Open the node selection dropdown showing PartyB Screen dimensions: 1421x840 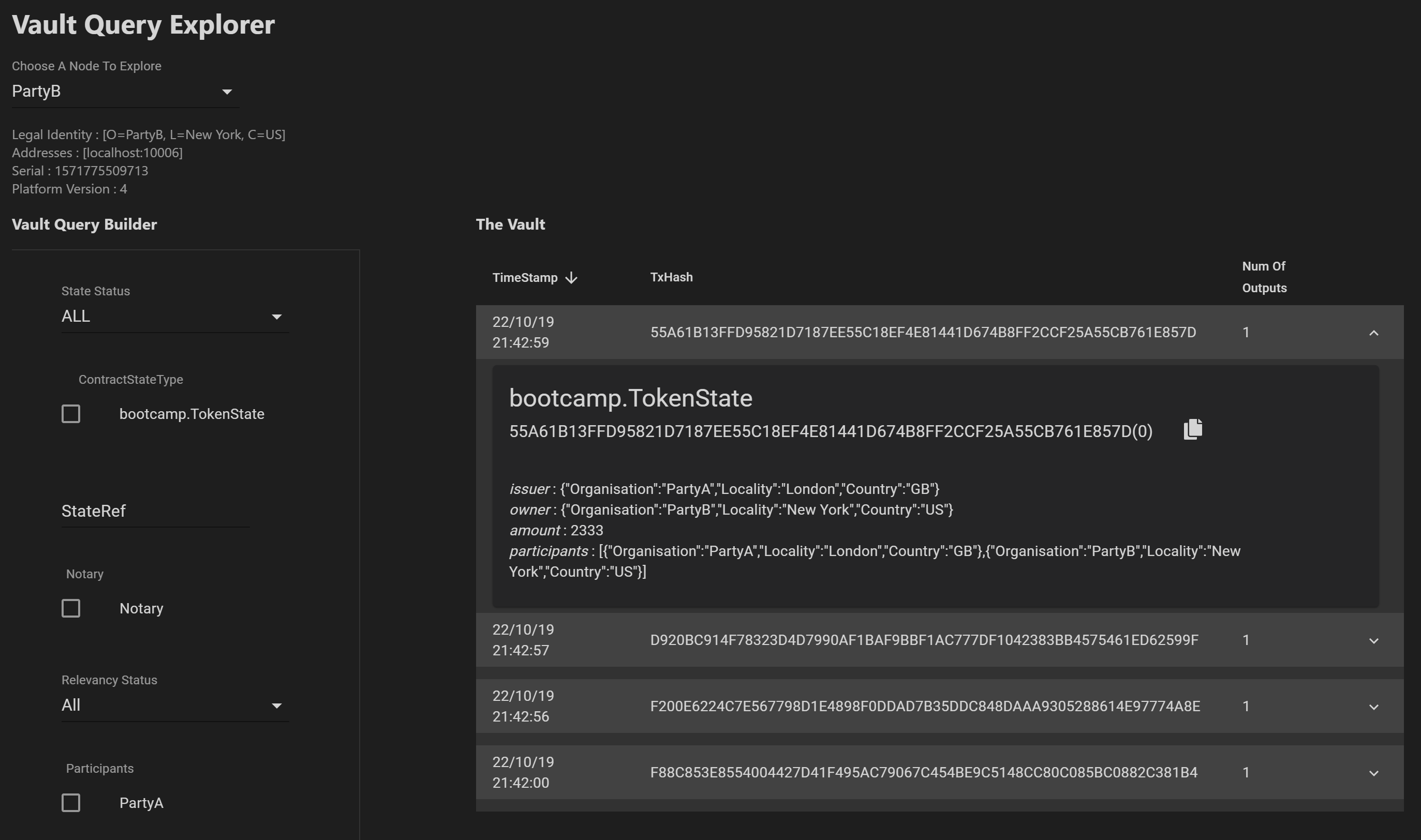point(125,92)
